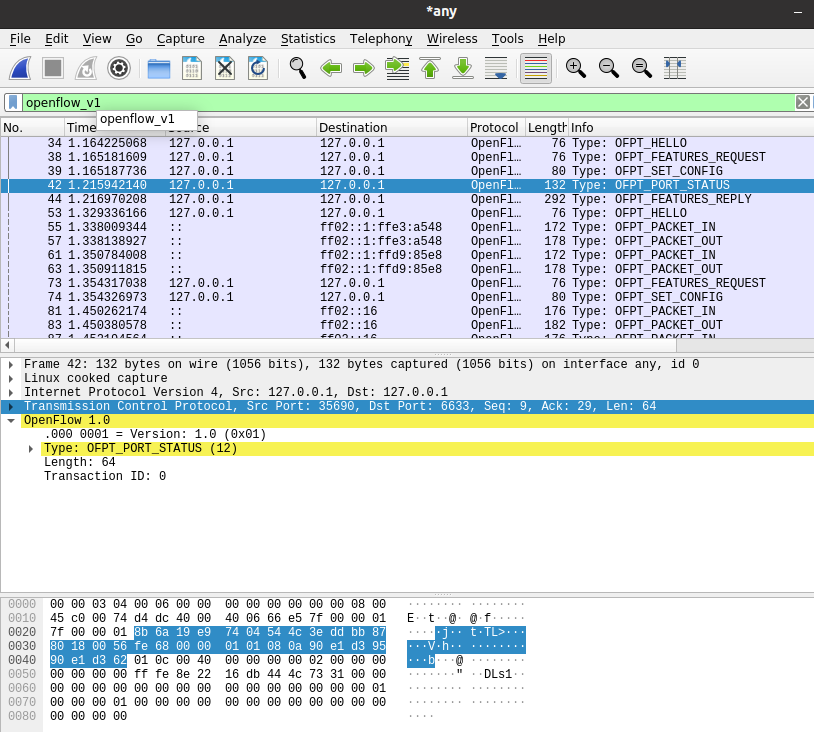Jump to the first packet icon
814x732 pixels.
[430, 68]
